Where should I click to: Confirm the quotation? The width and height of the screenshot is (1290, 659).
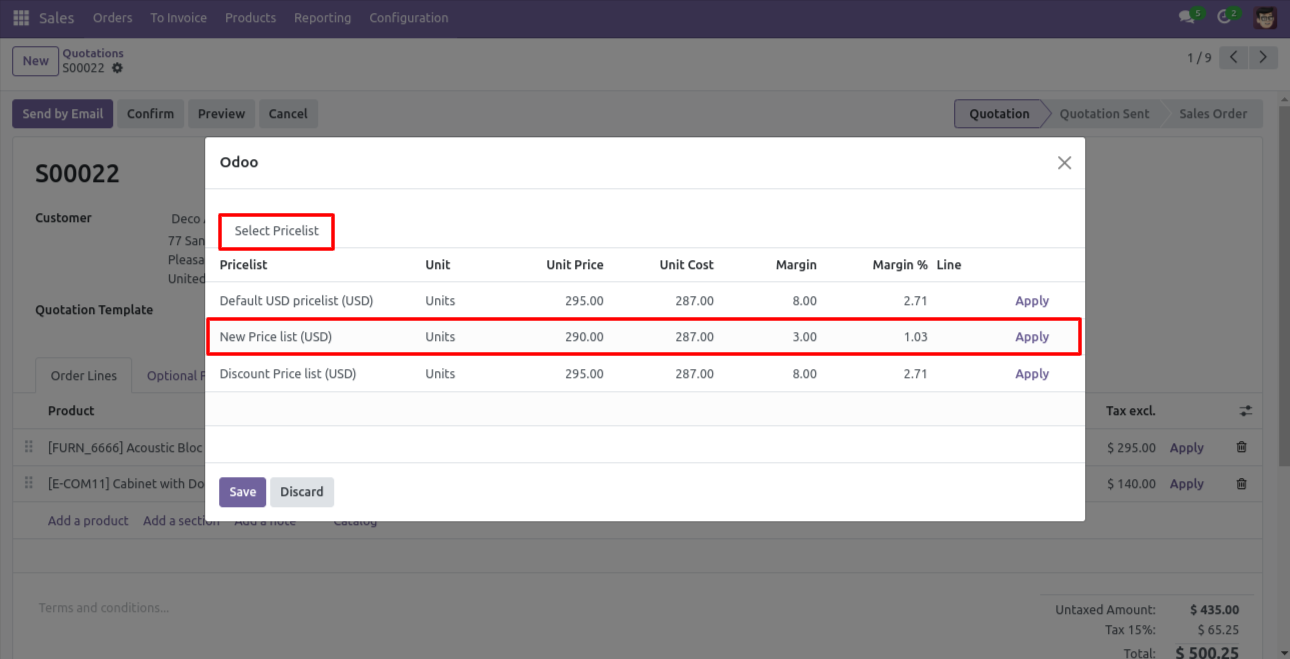(x=150, y=114)
